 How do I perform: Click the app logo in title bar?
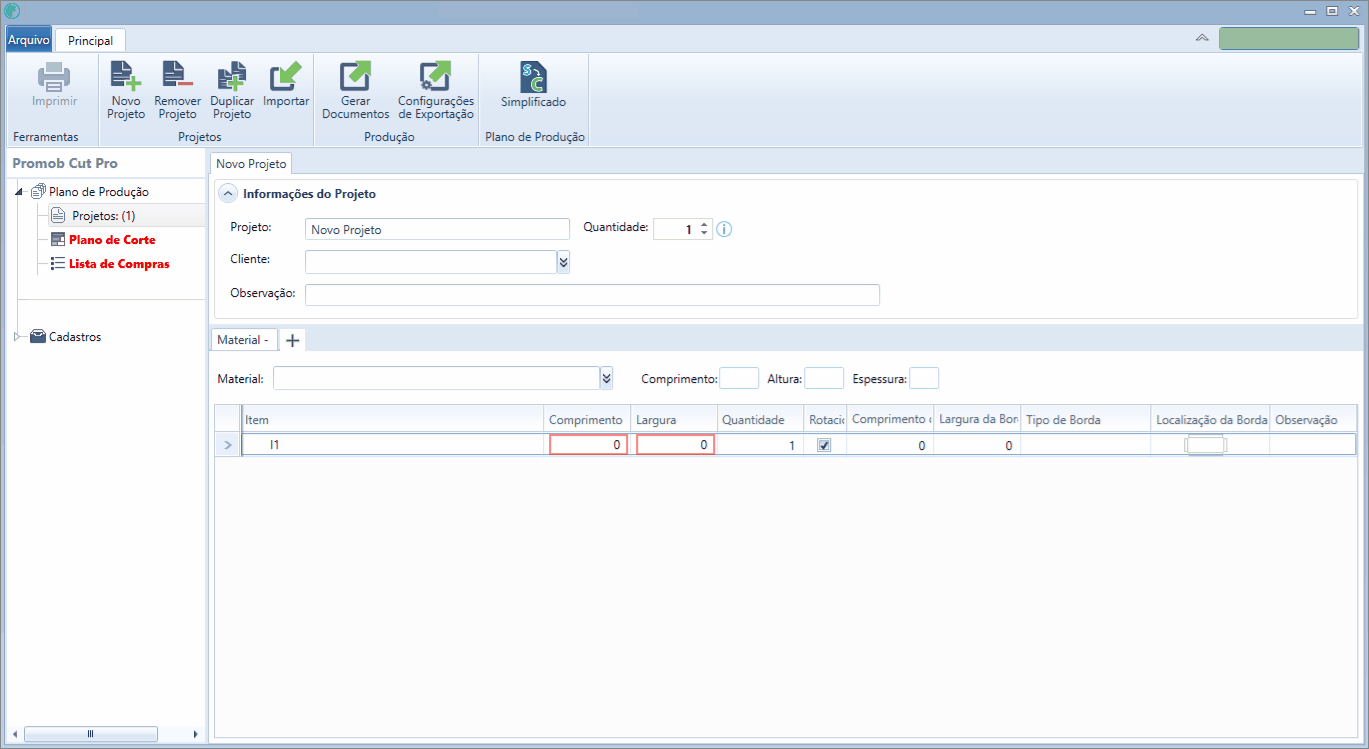pos(12,11)
